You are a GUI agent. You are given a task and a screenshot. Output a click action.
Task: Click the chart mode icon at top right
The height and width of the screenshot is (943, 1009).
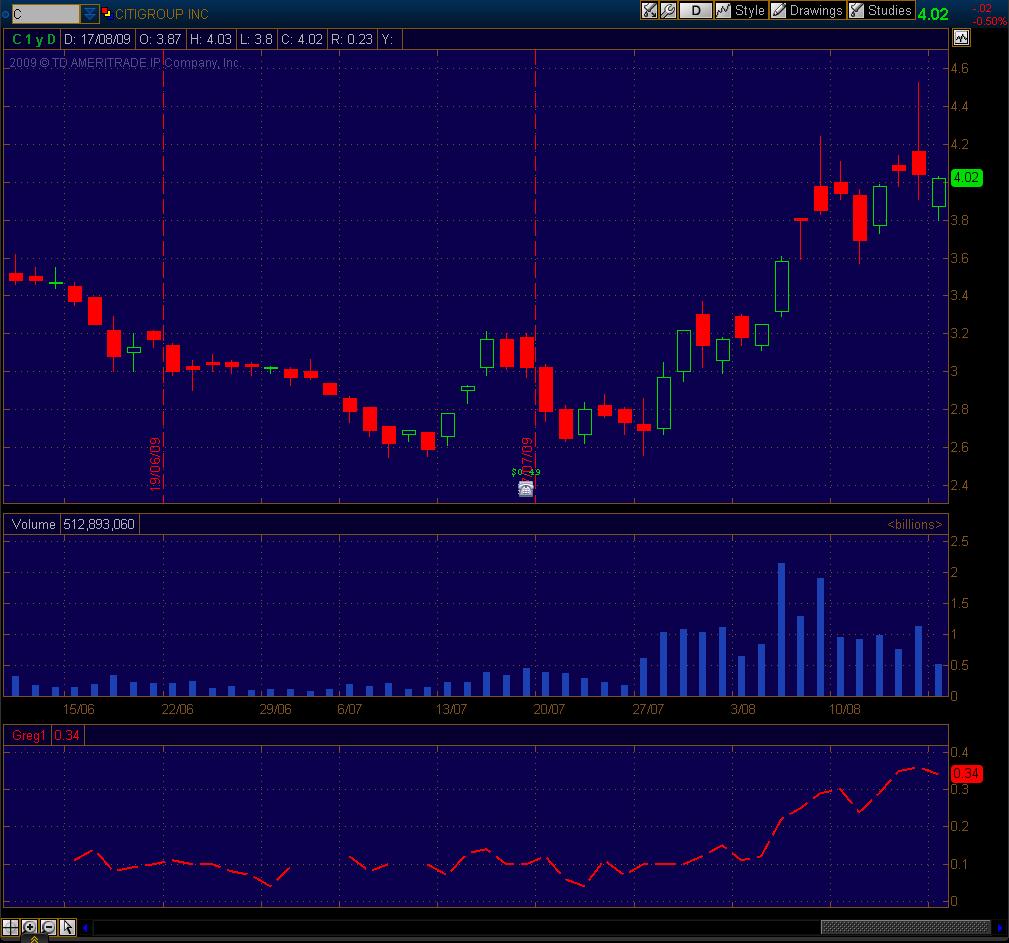(961, 38)
